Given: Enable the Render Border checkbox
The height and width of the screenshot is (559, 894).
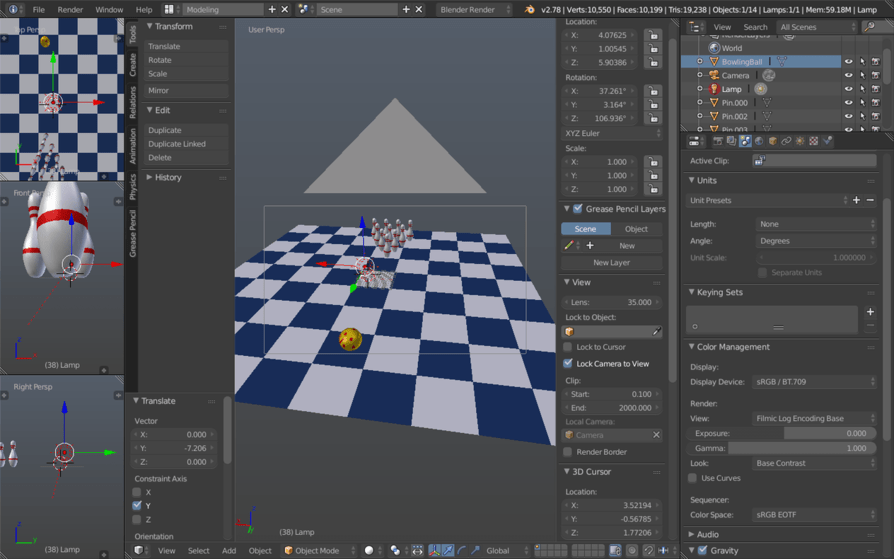Looking at the screenshot, I should (567, 452).
